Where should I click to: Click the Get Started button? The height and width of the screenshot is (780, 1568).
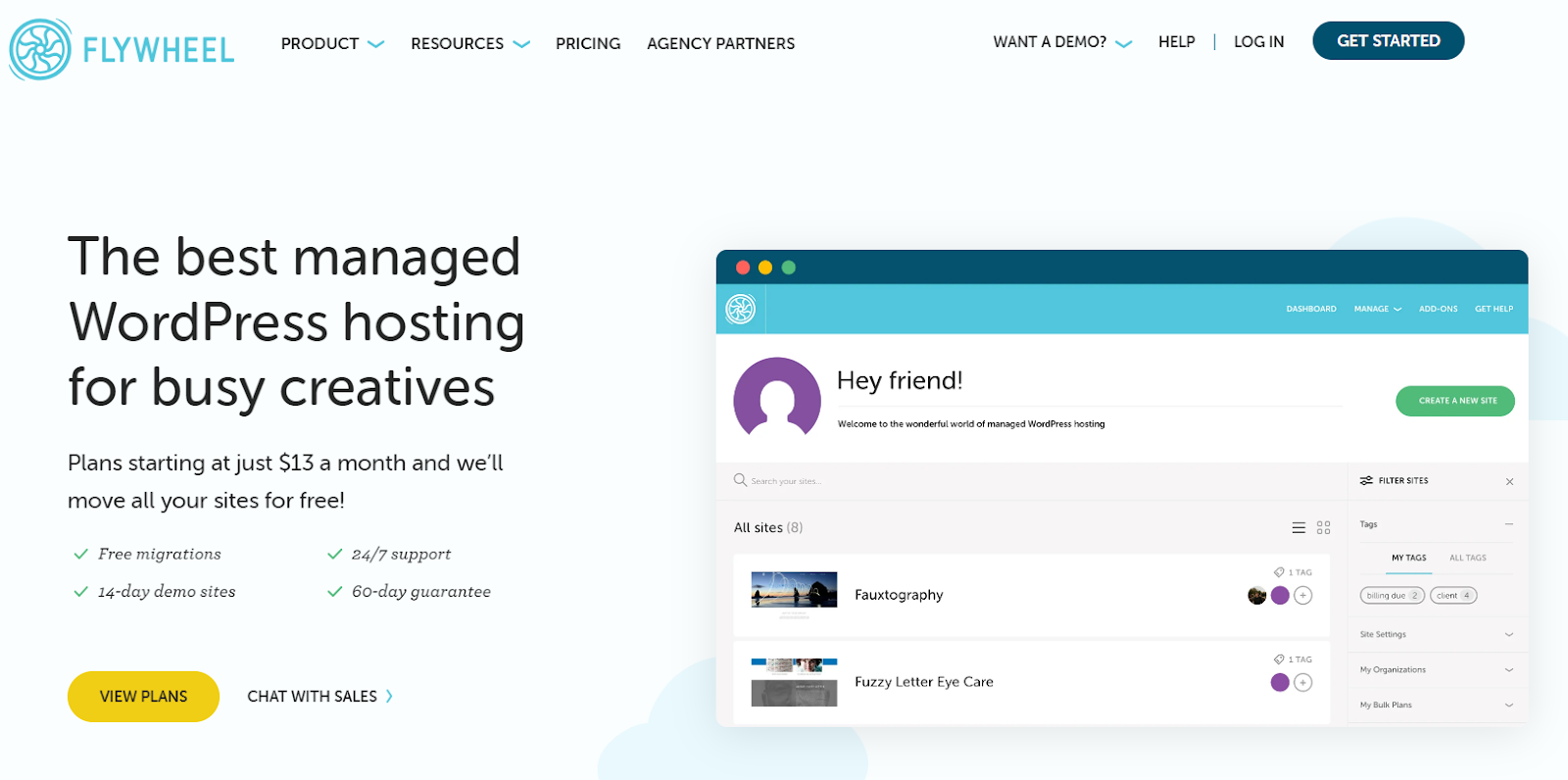click(1389, 40)
